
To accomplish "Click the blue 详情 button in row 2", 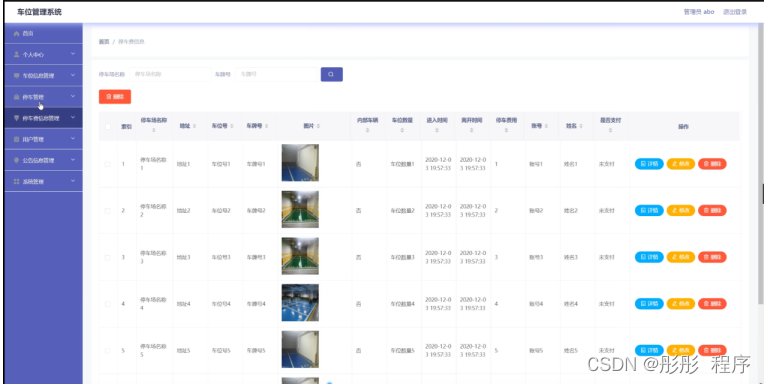I will tap(649, 211).
